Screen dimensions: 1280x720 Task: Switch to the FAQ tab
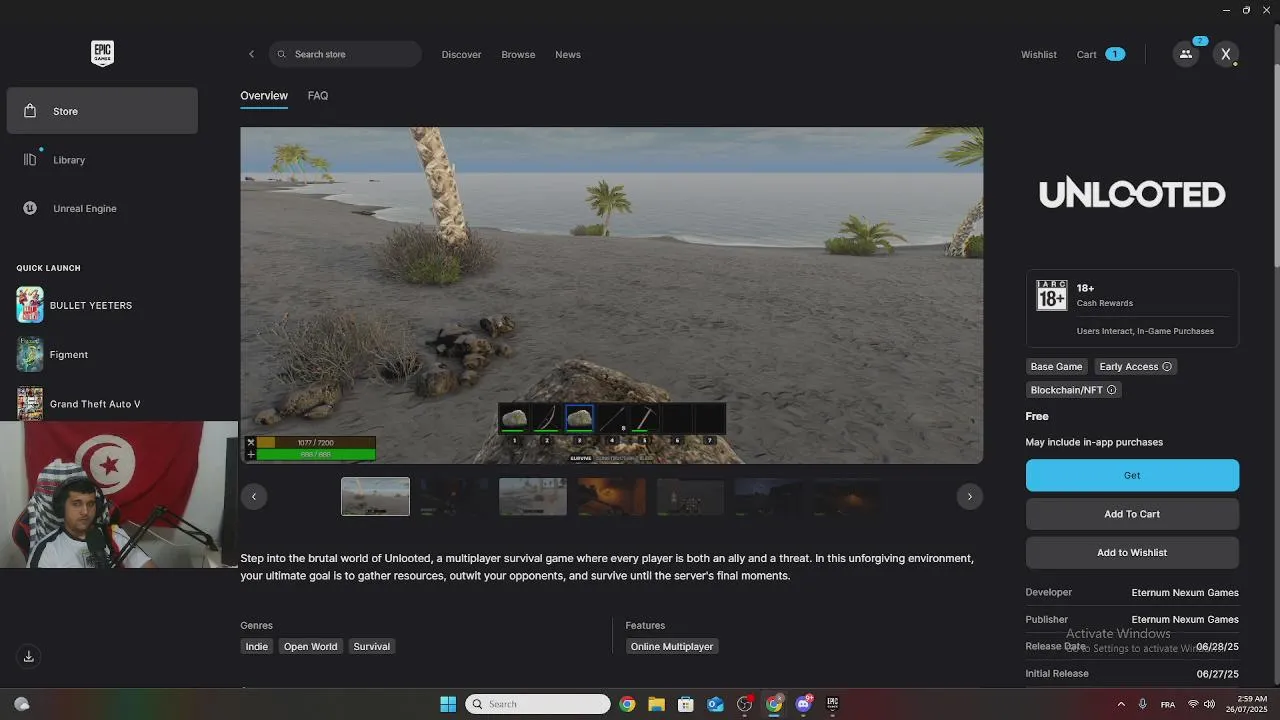coord(318,96)
